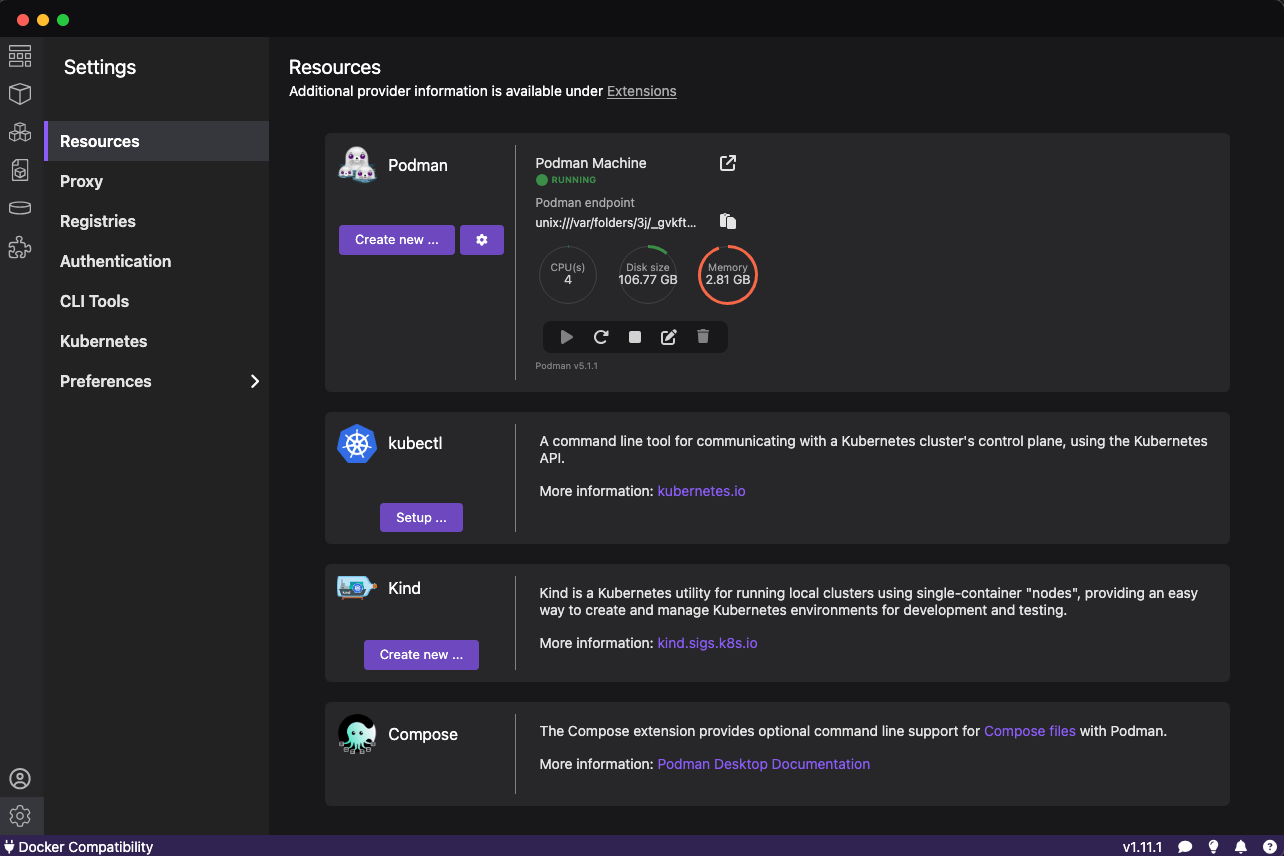Open the Accounts icon in left sidebar
The width and height of the screenshot is (1284, 856).
[x=20, y=779]
